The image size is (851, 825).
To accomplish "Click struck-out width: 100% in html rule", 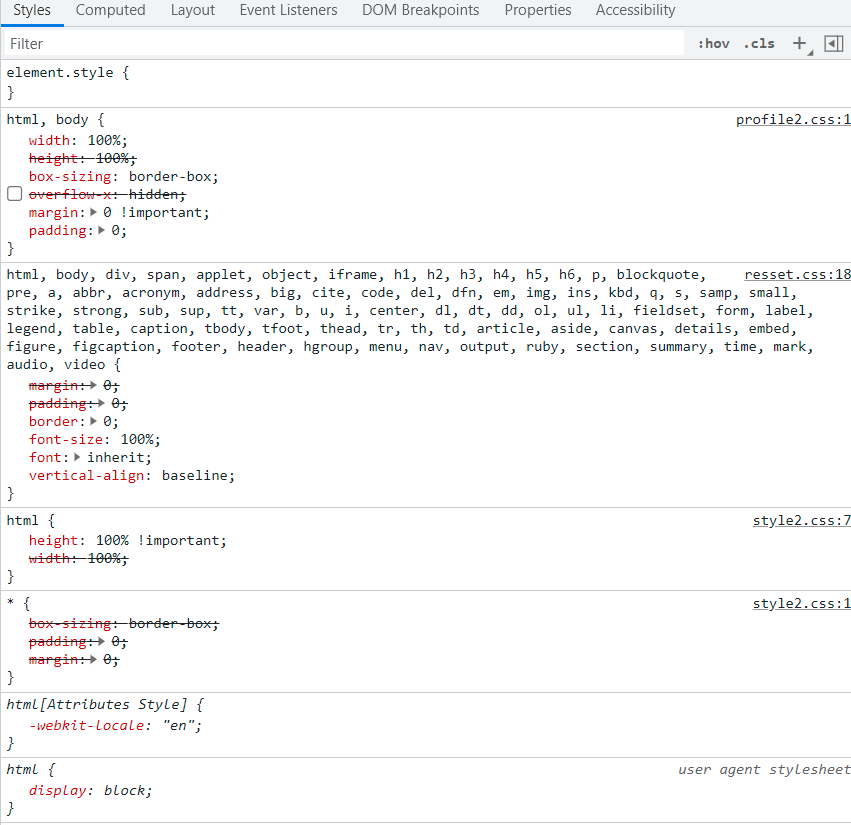I will [78, 559].
